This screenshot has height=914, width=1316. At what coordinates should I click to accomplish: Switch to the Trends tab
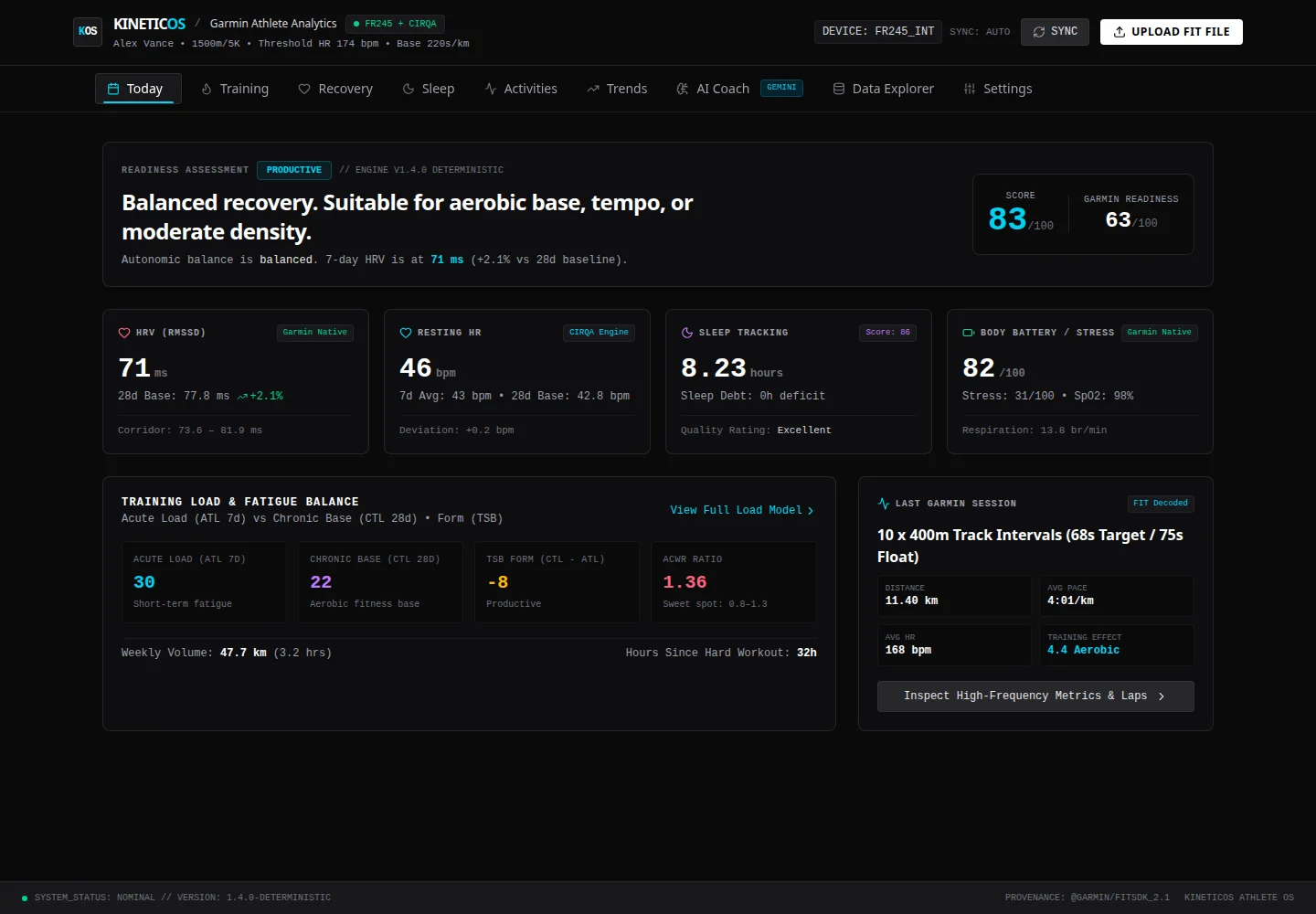tap(617, 89)
